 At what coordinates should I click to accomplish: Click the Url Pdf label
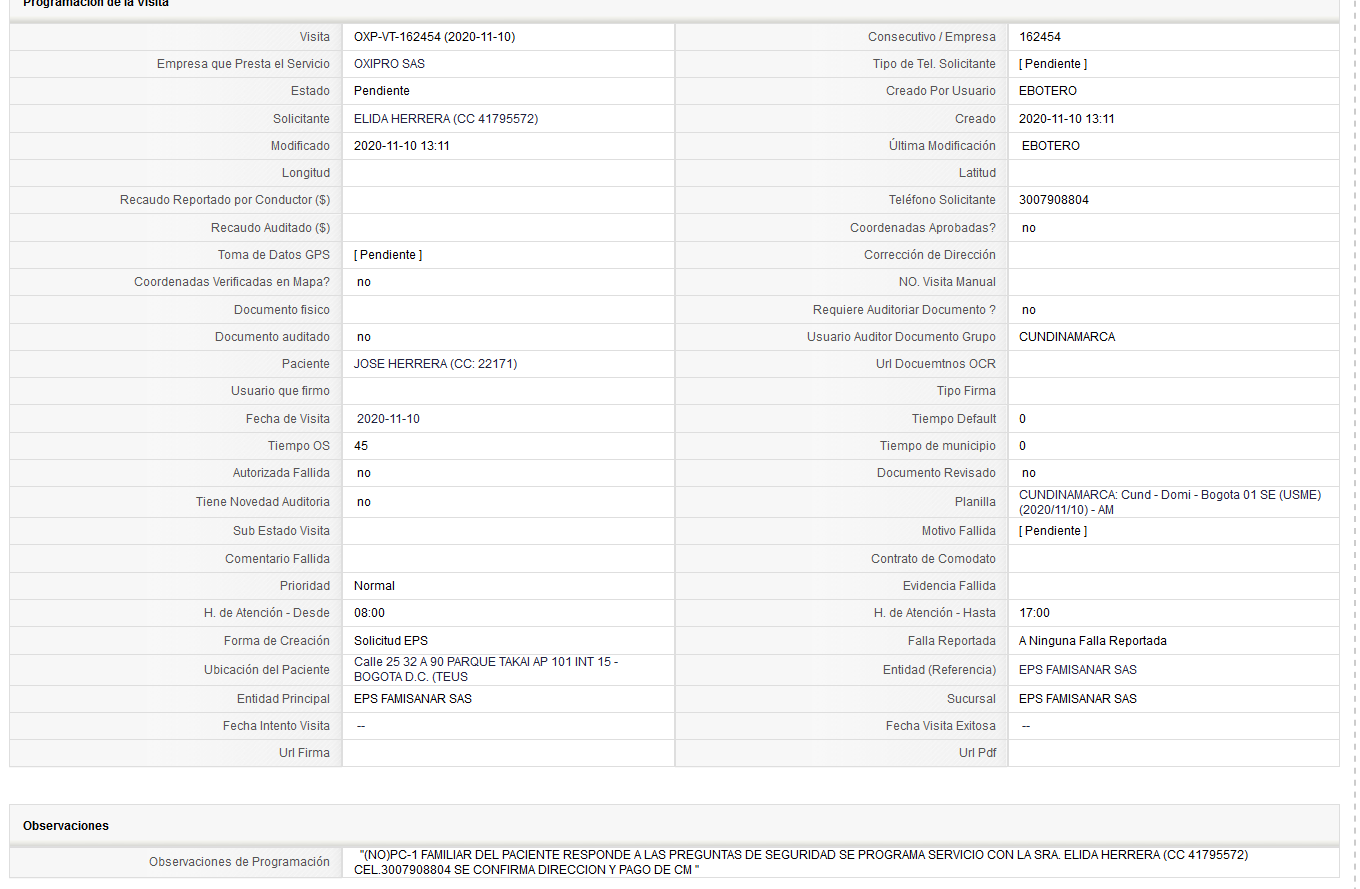coord(977,753)
